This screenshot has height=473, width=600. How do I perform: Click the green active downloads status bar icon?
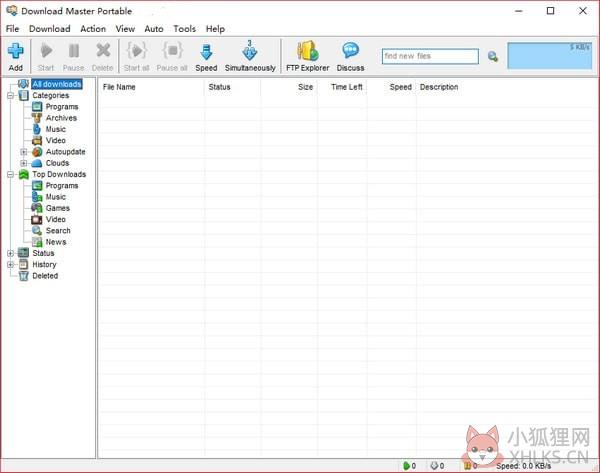pyautogui.click(x=406, y=466)
